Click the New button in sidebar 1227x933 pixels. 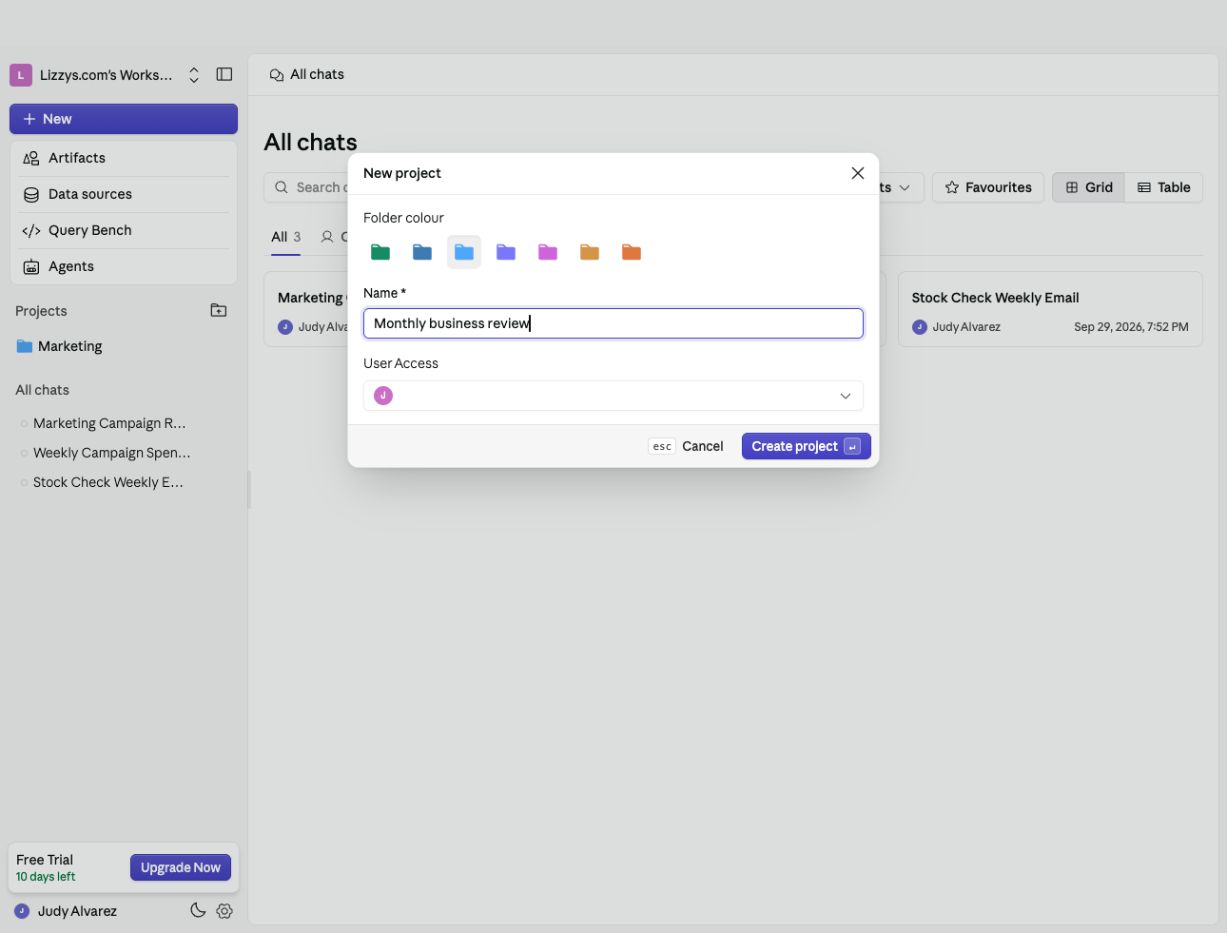(x=124, y=119)
